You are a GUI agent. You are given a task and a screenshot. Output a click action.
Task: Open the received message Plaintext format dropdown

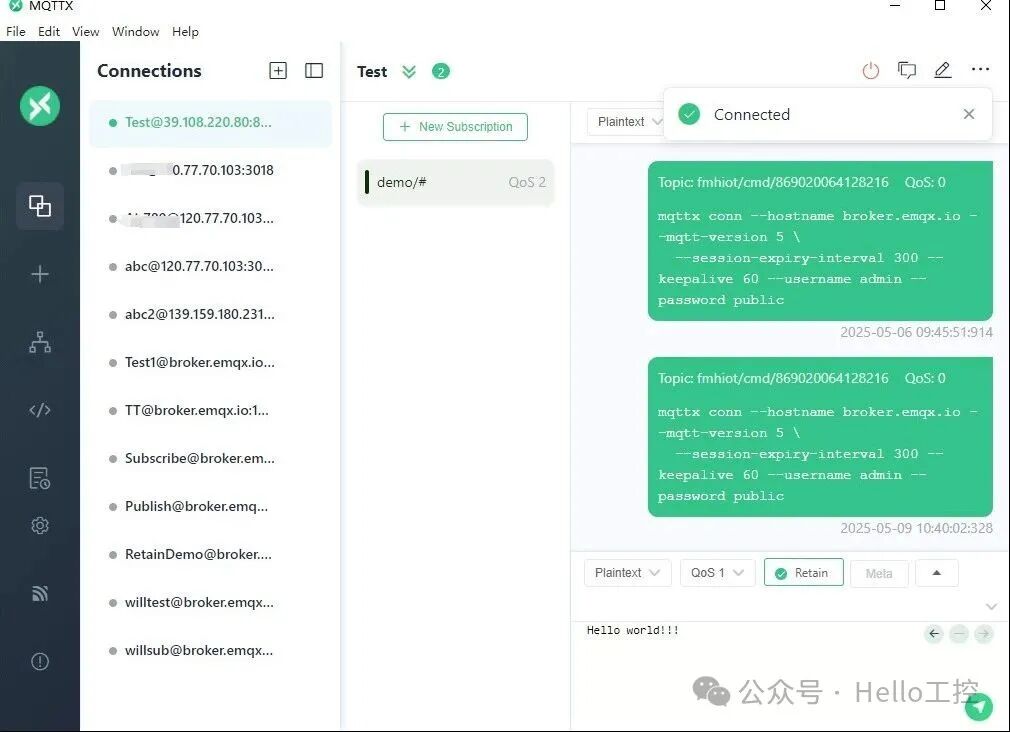627,122
